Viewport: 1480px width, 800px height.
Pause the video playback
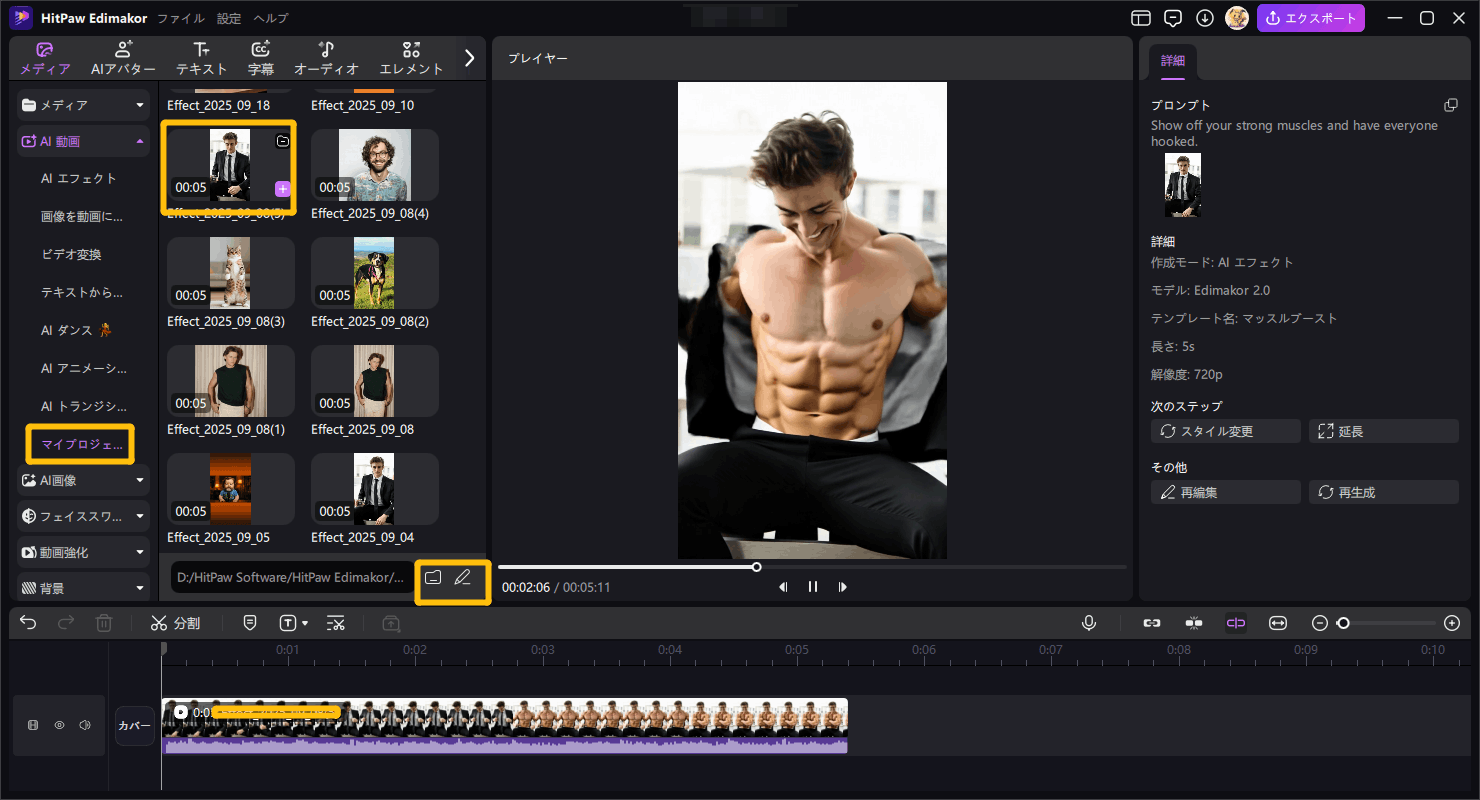(x=813, y=587)
